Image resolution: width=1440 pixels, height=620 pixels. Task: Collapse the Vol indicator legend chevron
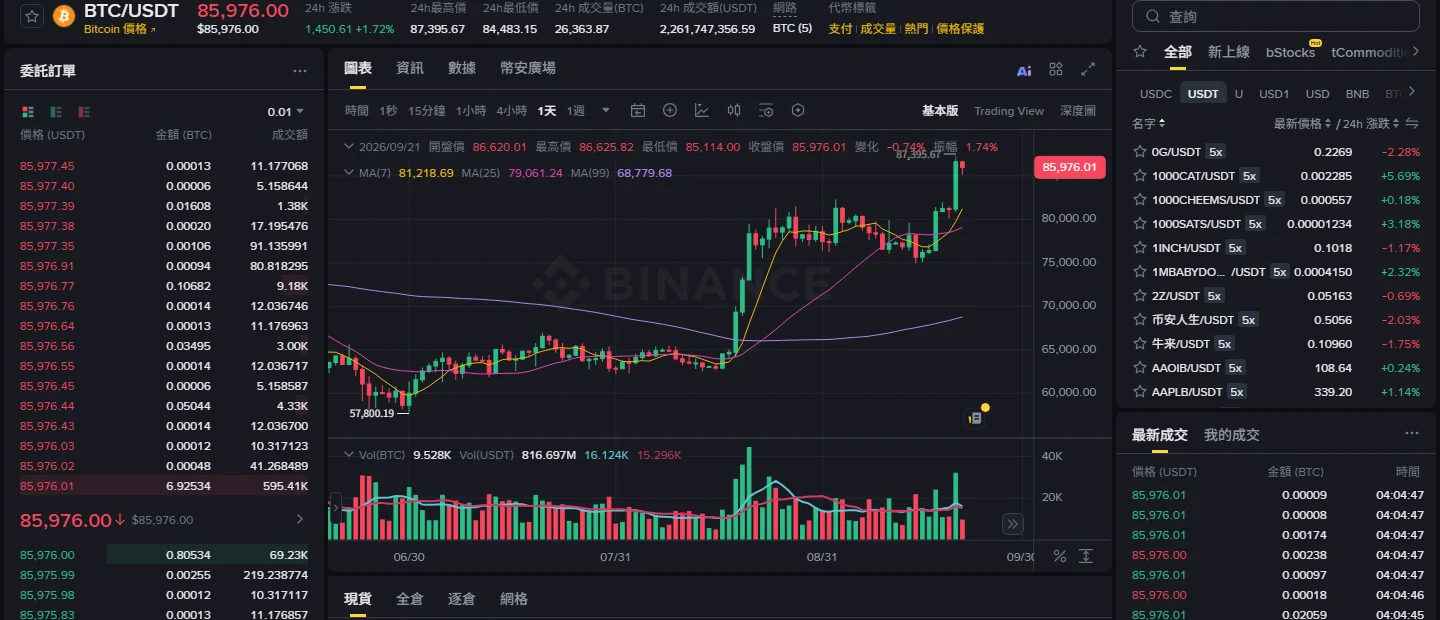point(350,455)
